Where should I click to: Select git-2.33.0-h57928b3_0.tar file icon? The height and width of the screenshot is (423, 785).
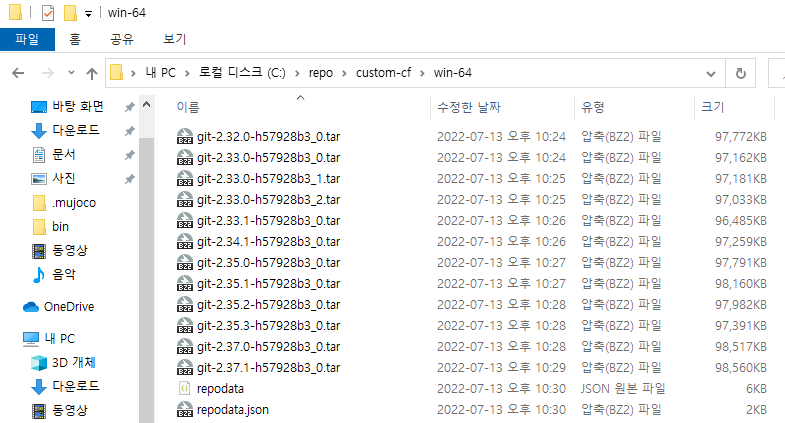tap(185, 157)
